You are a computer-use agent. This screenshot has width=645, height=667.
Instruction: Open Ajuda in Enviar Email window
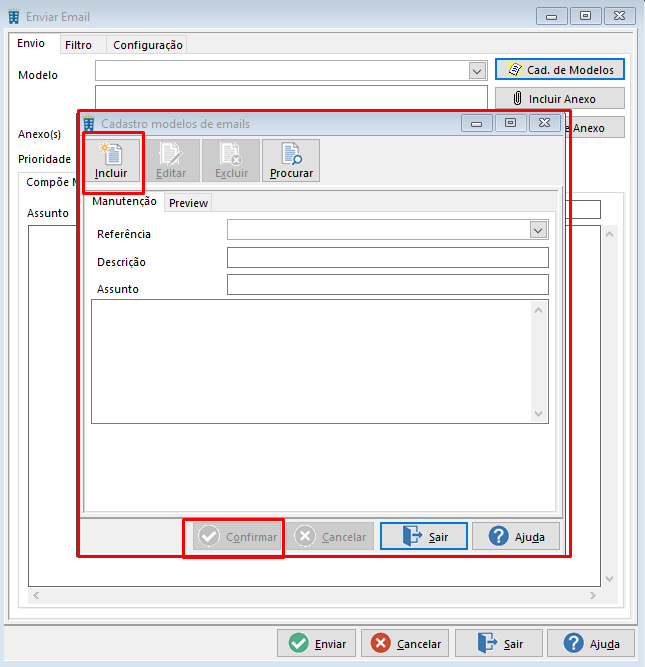point(591,644)
